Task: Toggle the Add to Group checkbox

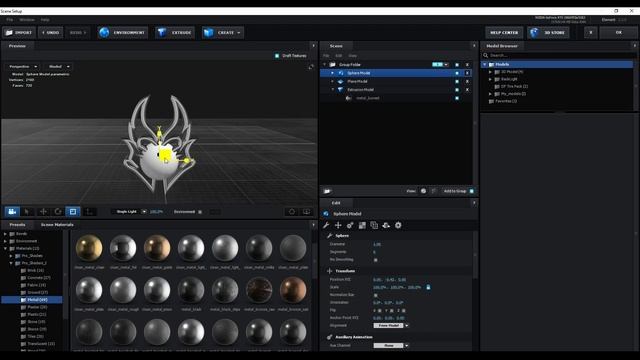Action: point(471,191)
